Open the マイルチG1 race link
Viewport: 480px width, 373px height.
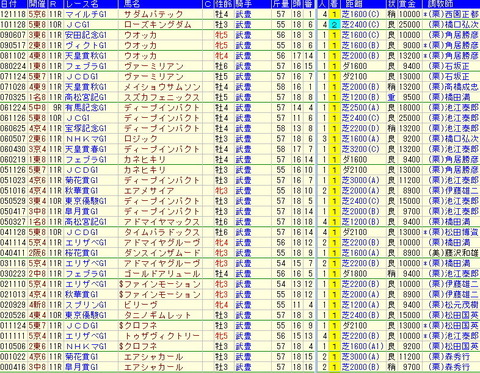point(86,14)
